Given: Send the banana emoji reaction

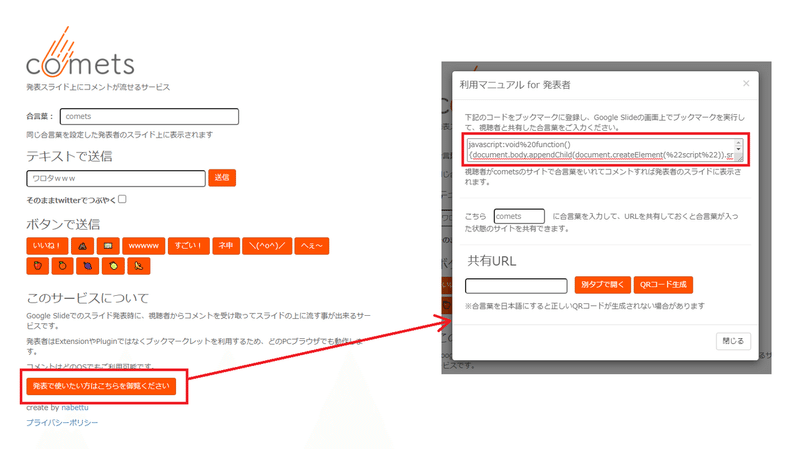Looking at the screenshot, I should click(139, 266).
